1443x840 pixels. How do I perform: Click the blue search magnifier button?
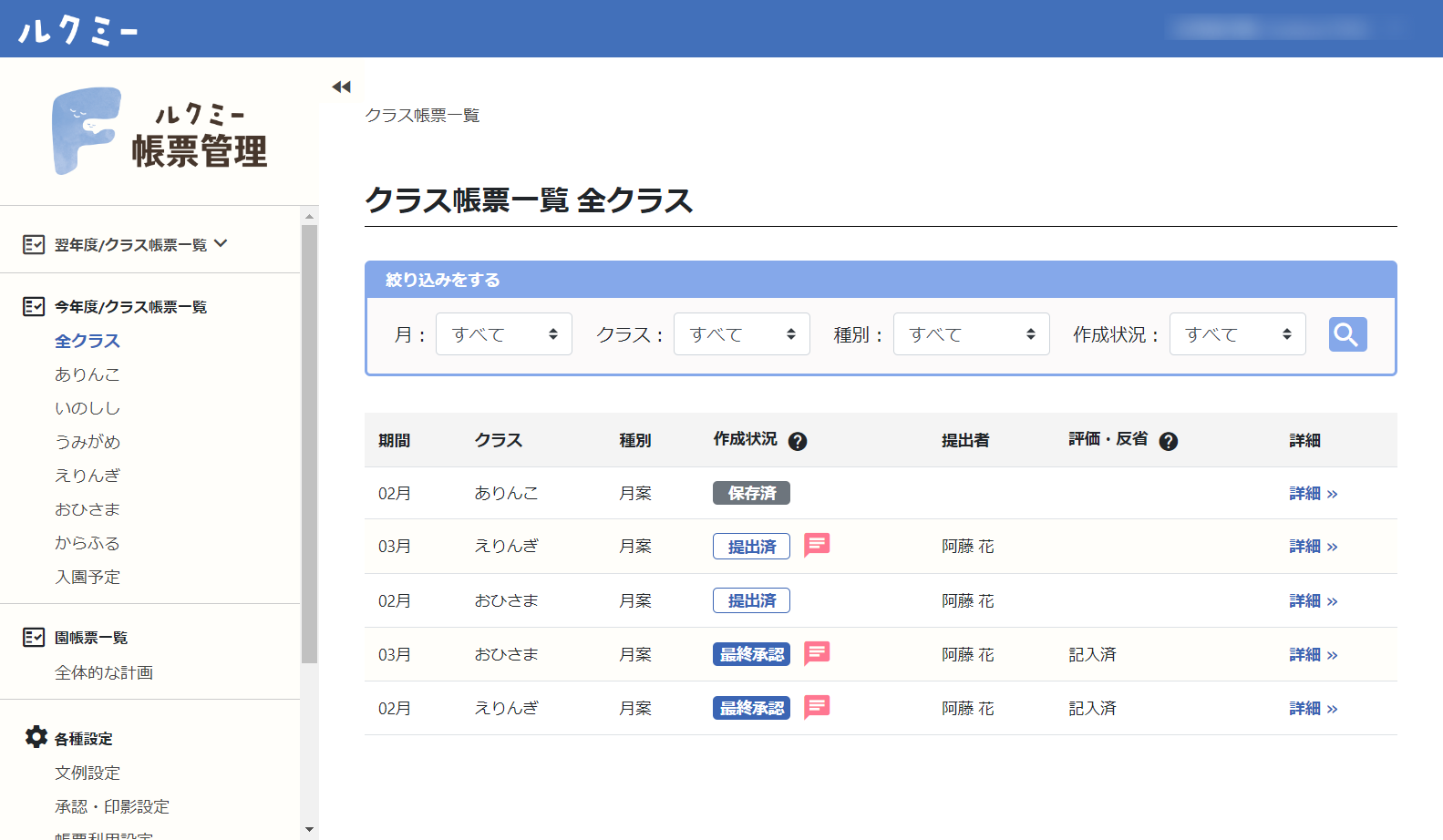[1347, 334]
